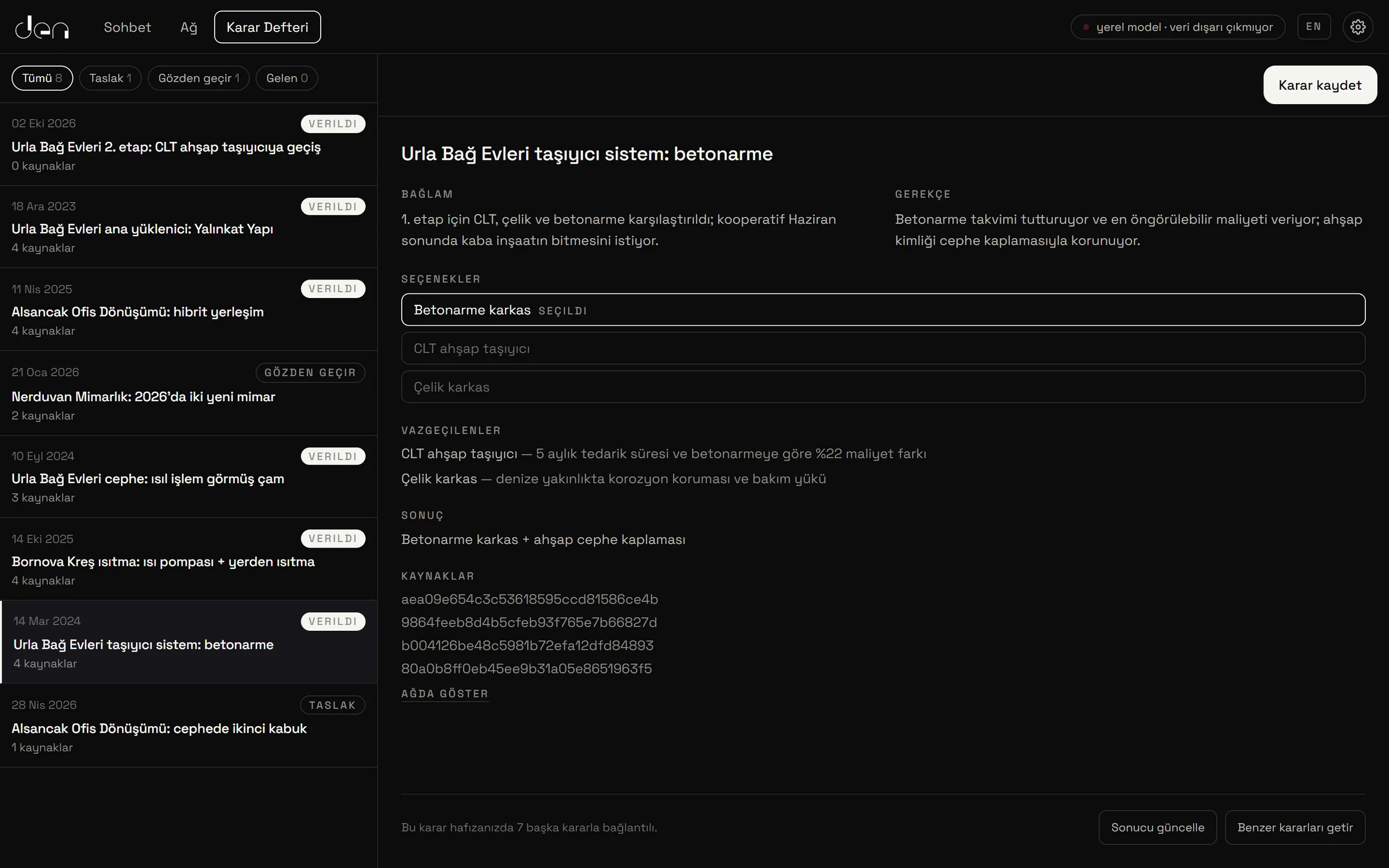Open Urla Bağ Evleri cephe: ısıl işlem görmüş çam
This screenshot has width=1389, height=868.
[x=189, y=477]
